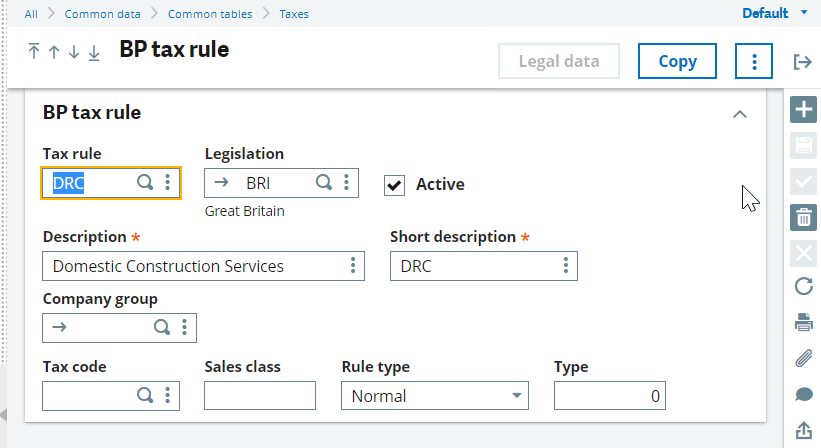This screenshot has height=448, width=821.
Task: Click the exit page icon
Action: (802, 62)
